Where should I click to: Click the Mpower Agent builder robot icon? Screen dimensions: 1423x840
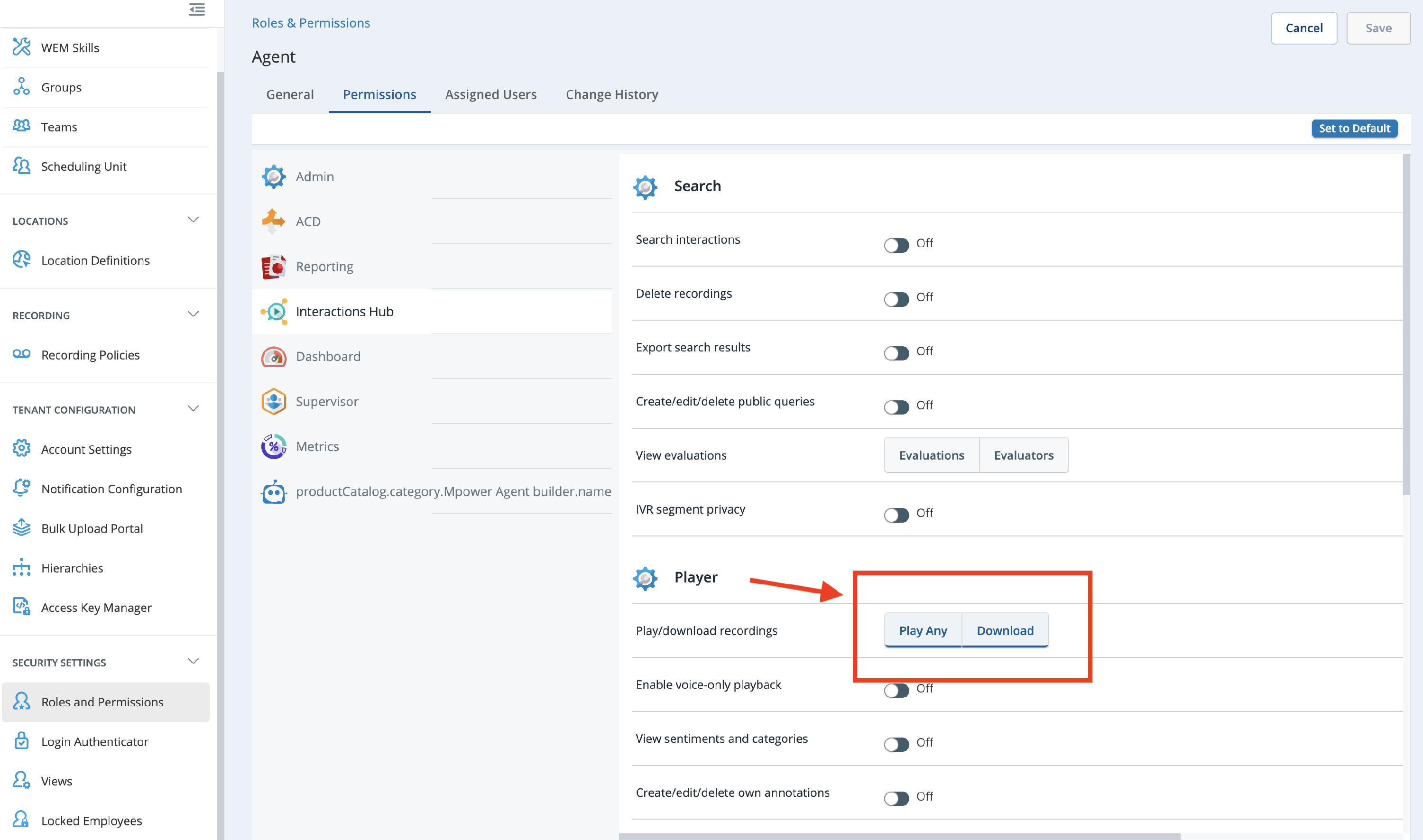(273, 492)
